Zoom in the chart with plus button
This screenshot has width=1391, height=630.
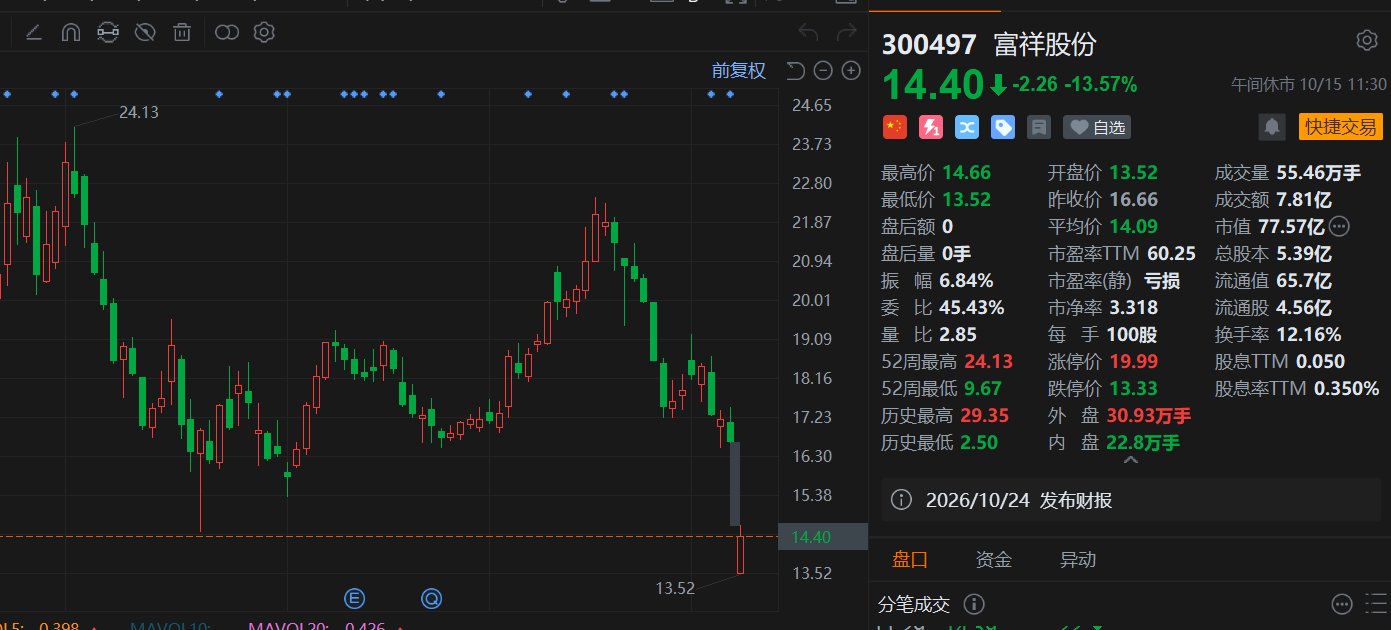click(x=851, y=70)
